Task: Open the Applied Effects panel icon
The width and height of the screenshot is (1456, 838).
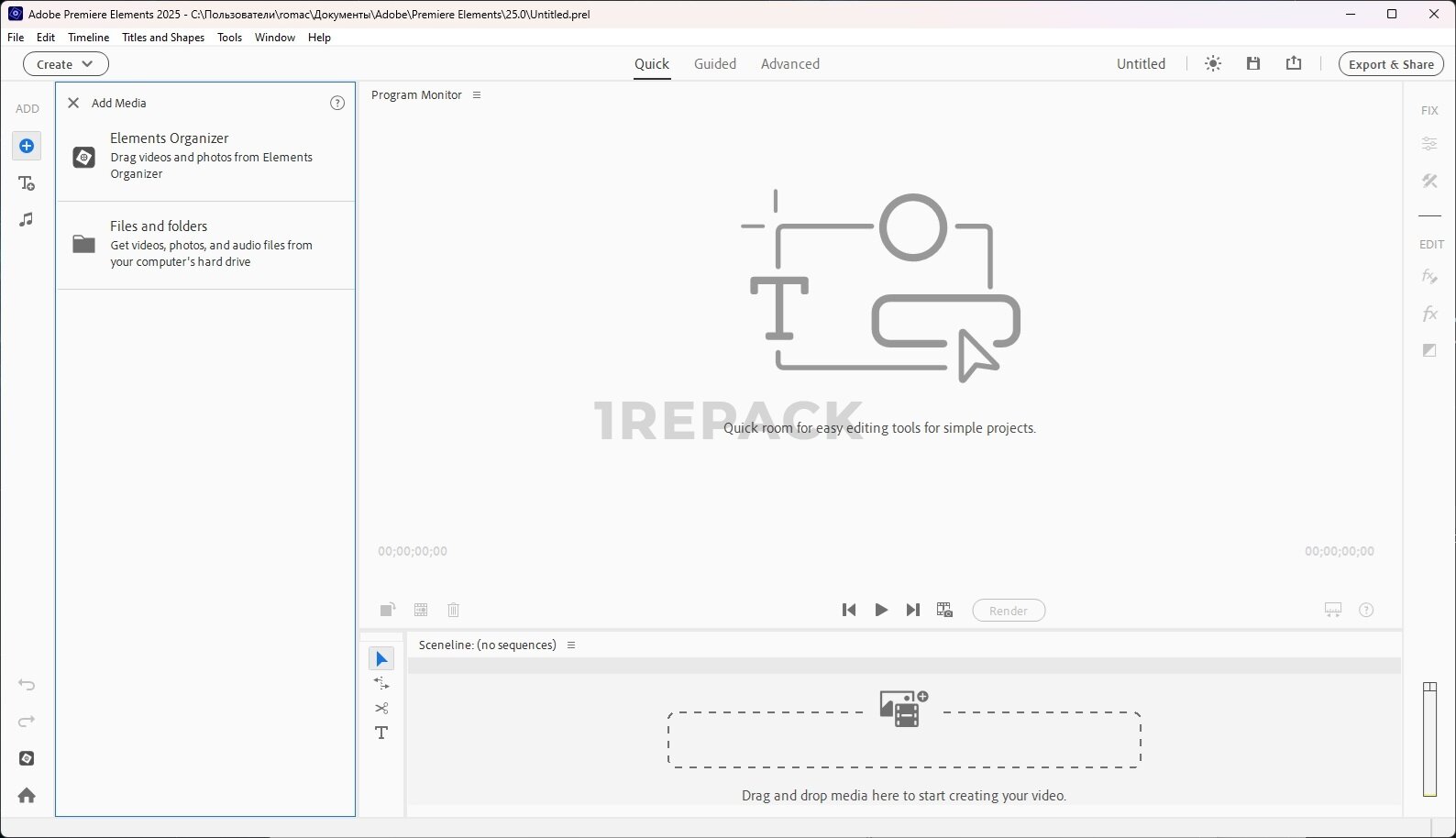Action: point(1429,276)
